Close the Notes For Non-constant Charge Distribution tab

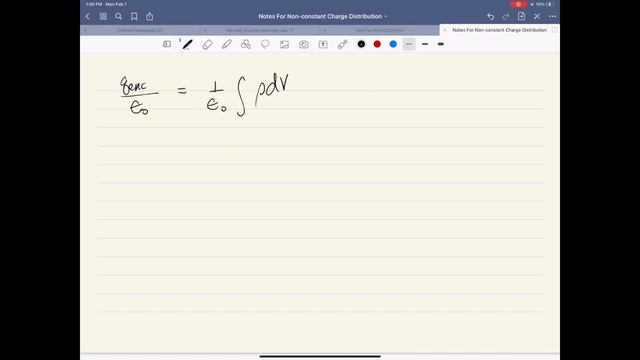(x=445, y=30)
